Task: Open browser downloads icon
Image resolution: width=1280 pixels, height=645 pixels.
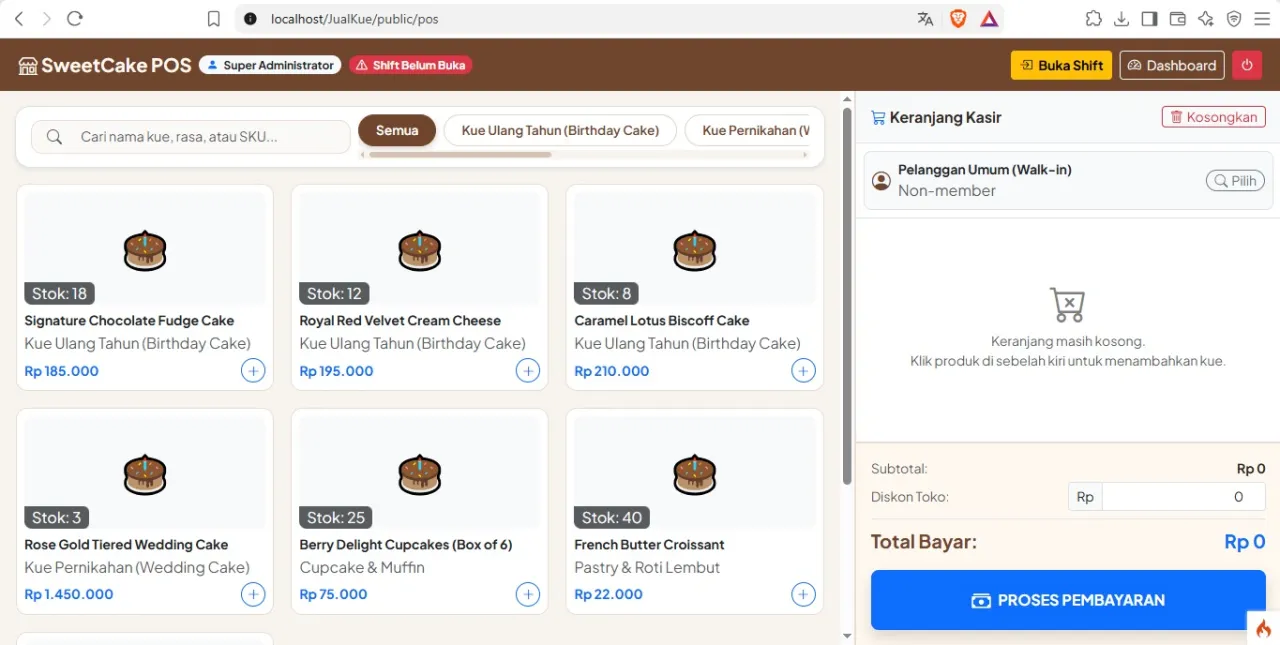Action: [1121, 19]
